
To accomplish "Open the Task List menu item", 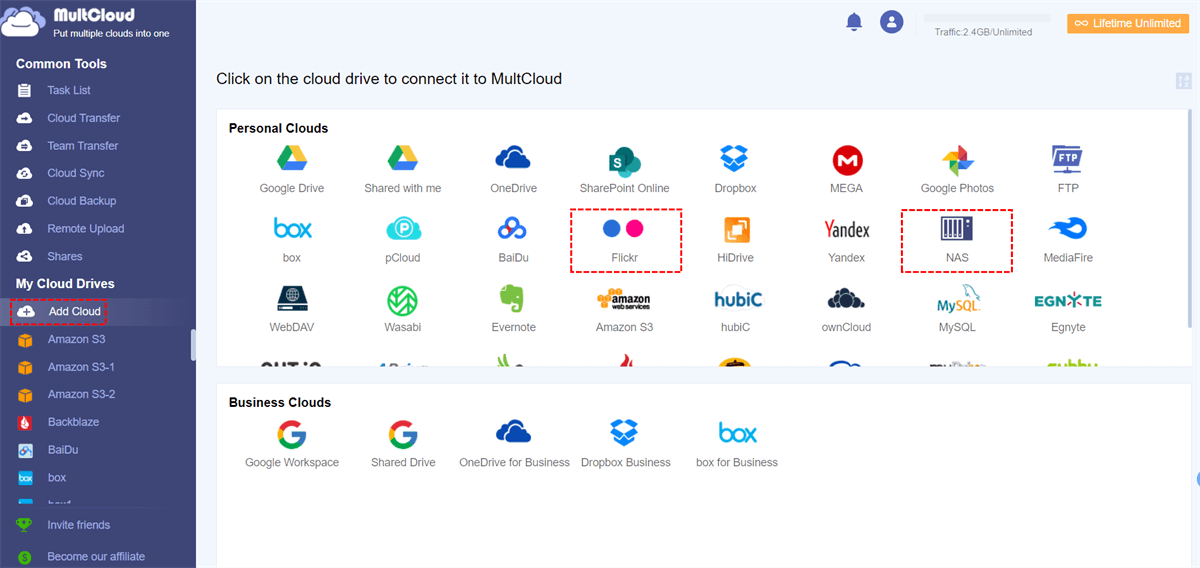I will [68, 90].
